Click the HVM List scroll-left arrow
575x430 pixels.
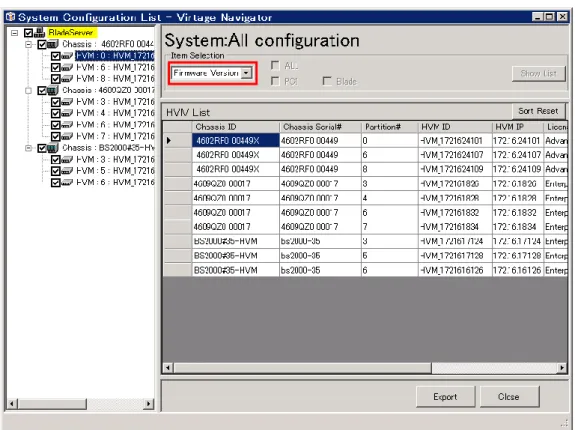(x=168, y=367)
